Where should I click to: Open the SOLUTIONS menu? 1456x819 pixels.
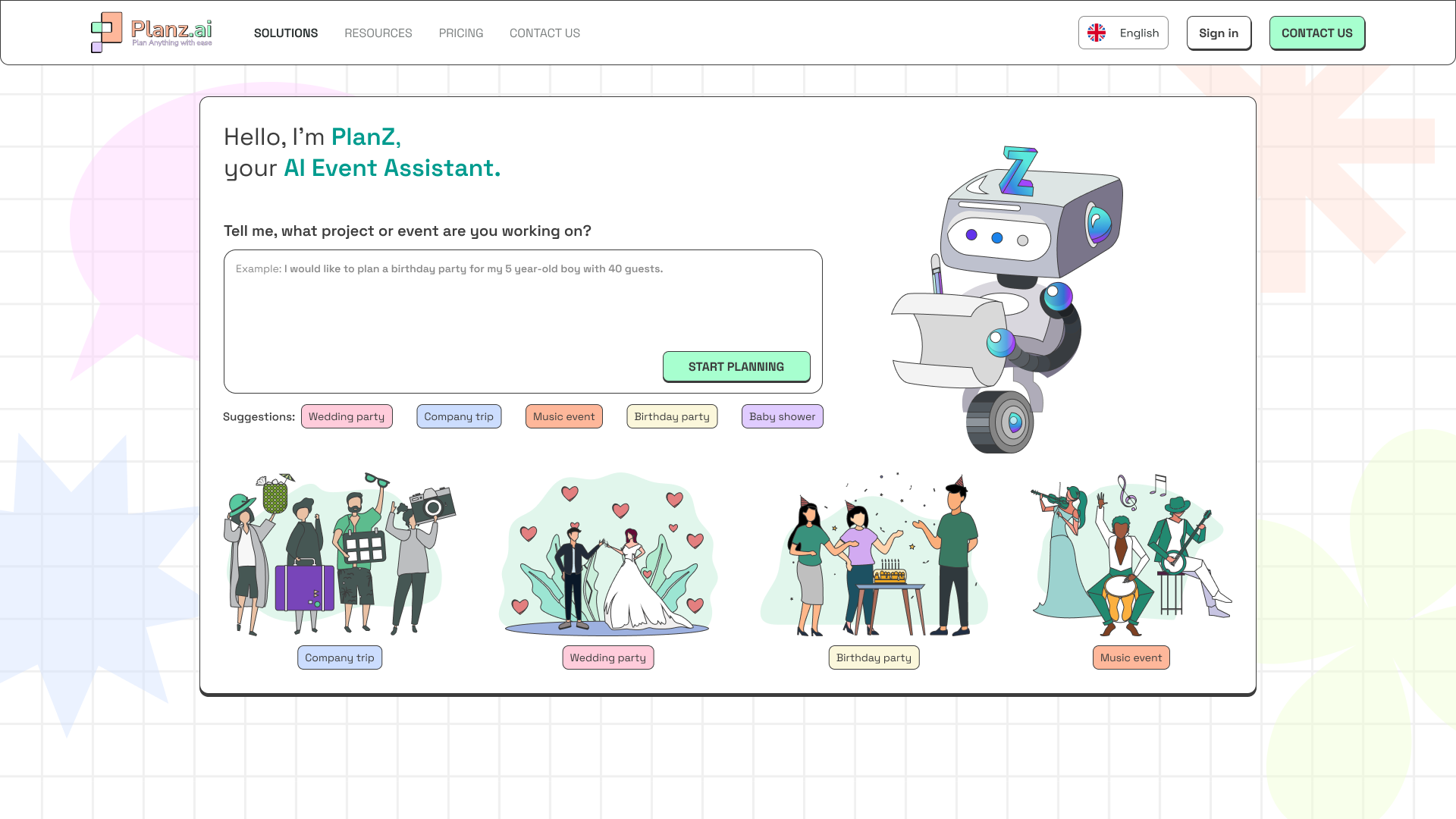(286, 33)
